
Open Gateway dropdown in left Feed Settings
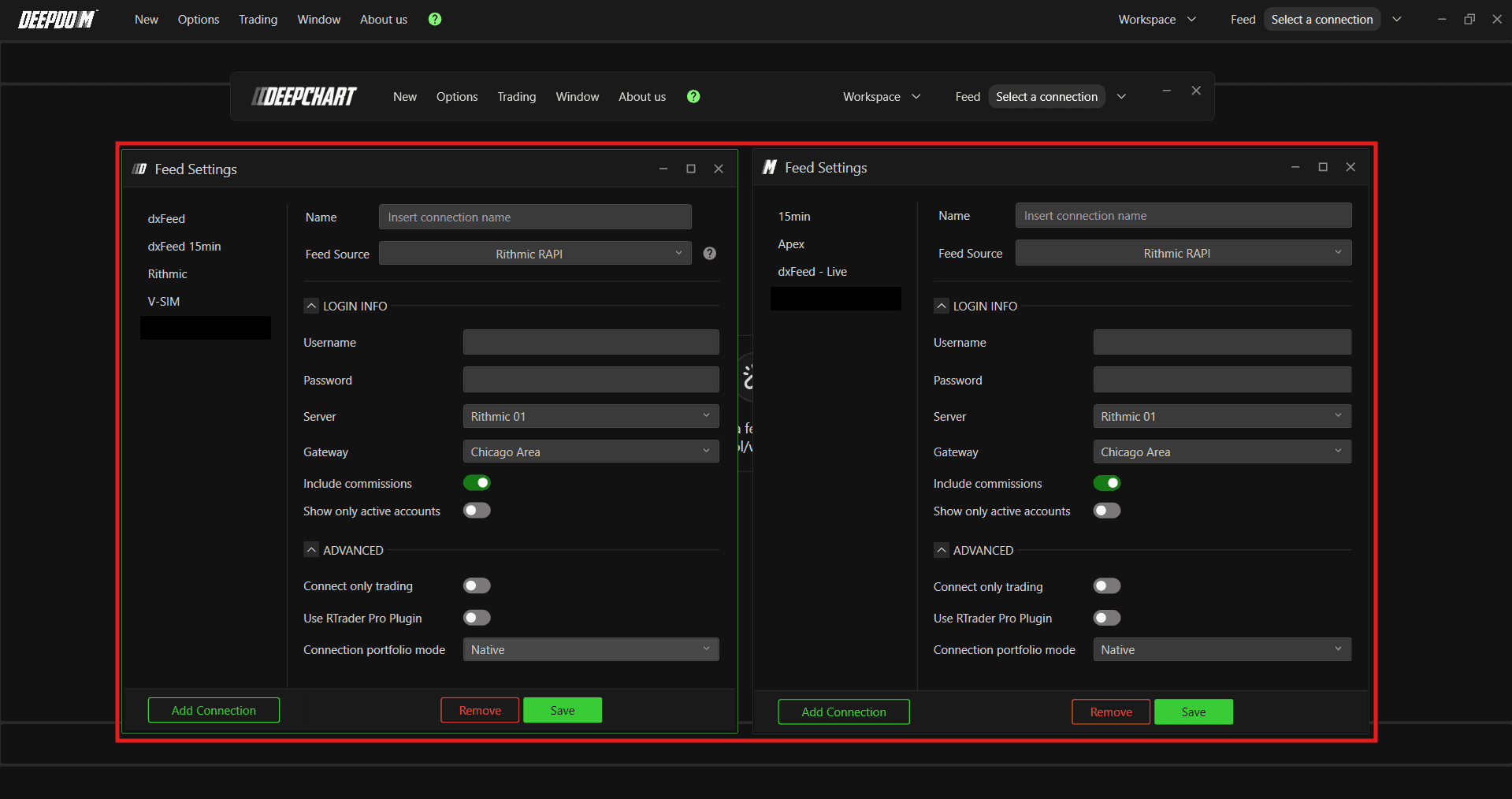[x=591, y=452]
